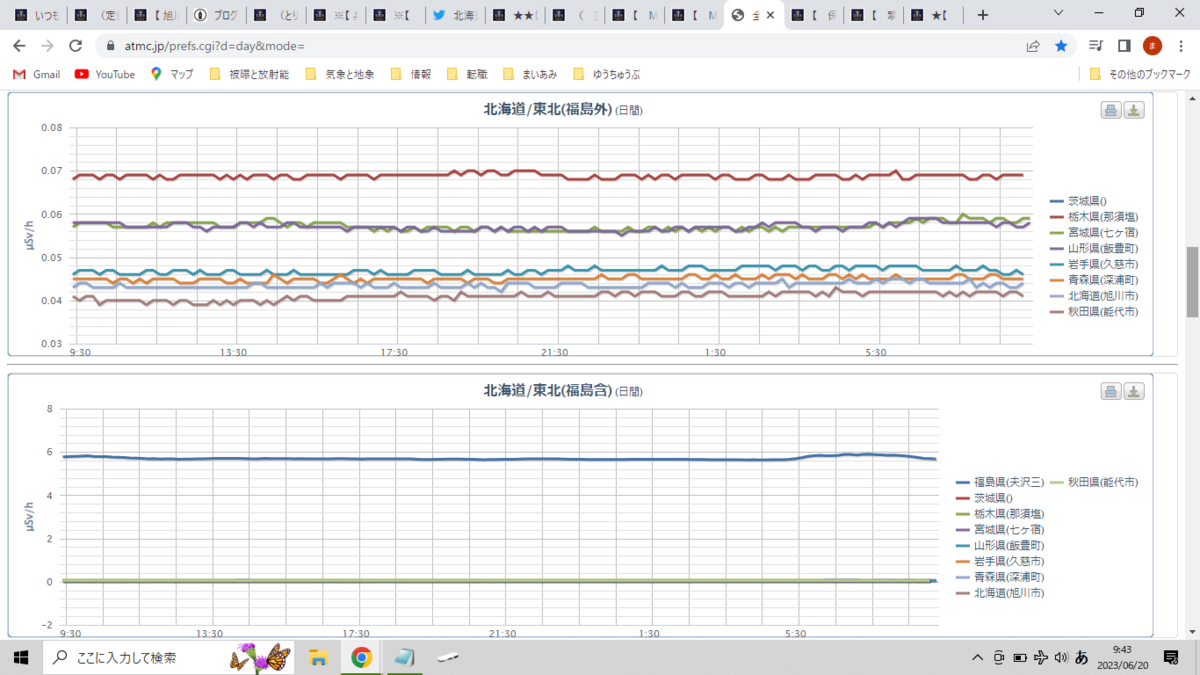The width and height of the screenshot is (1200, 675).
Task: Toggle the bookmark star for this page
Action: click(x=1061, y=46)
